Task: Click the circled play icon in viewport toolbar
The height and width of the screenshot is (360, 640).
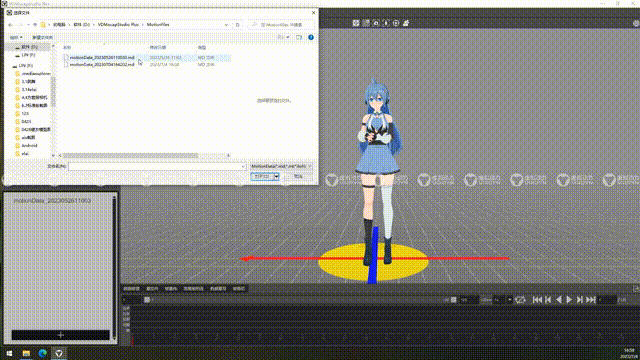Action: tap(396, 23)
